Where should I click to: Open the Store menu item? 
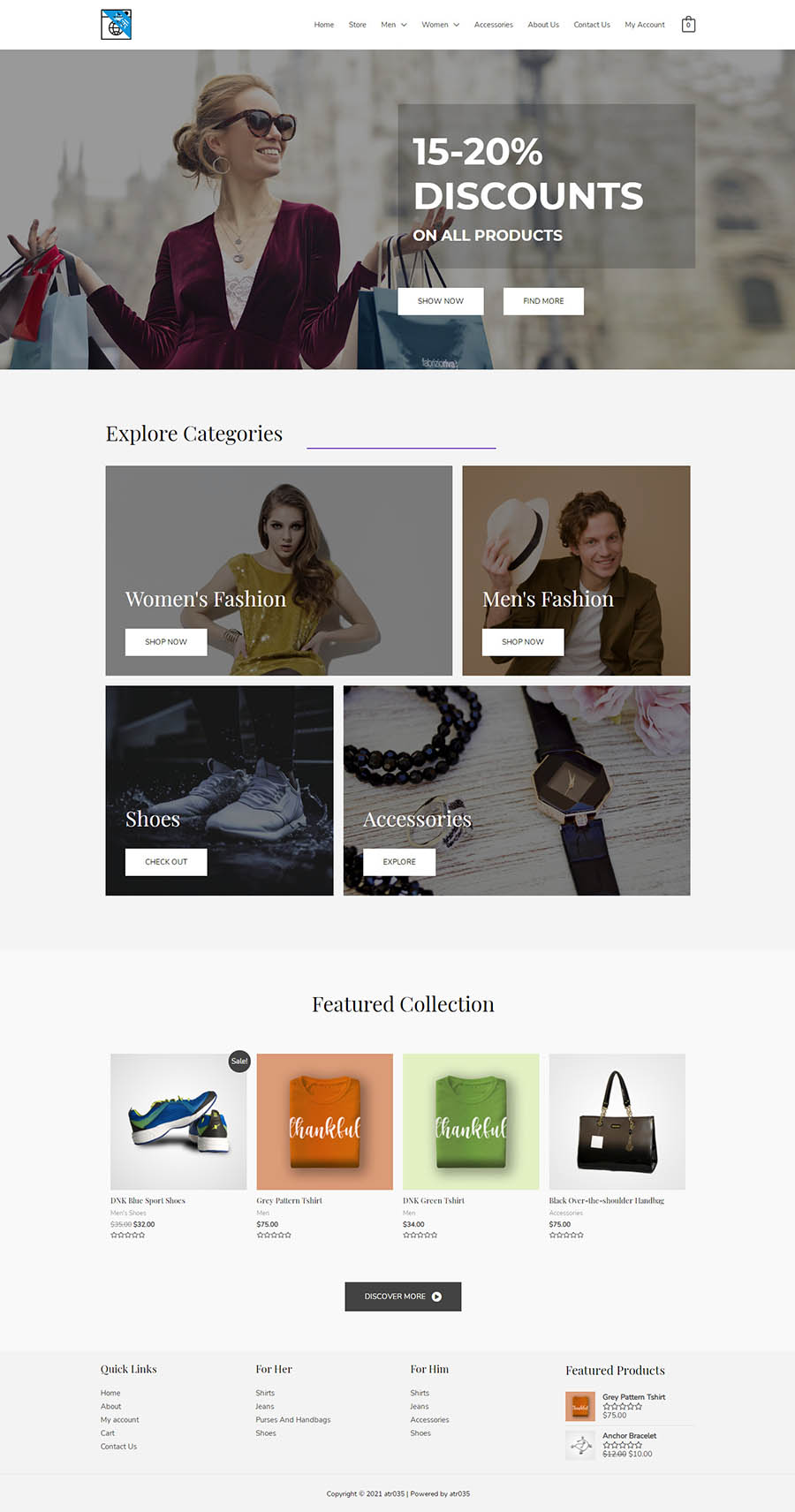point(357,25)
